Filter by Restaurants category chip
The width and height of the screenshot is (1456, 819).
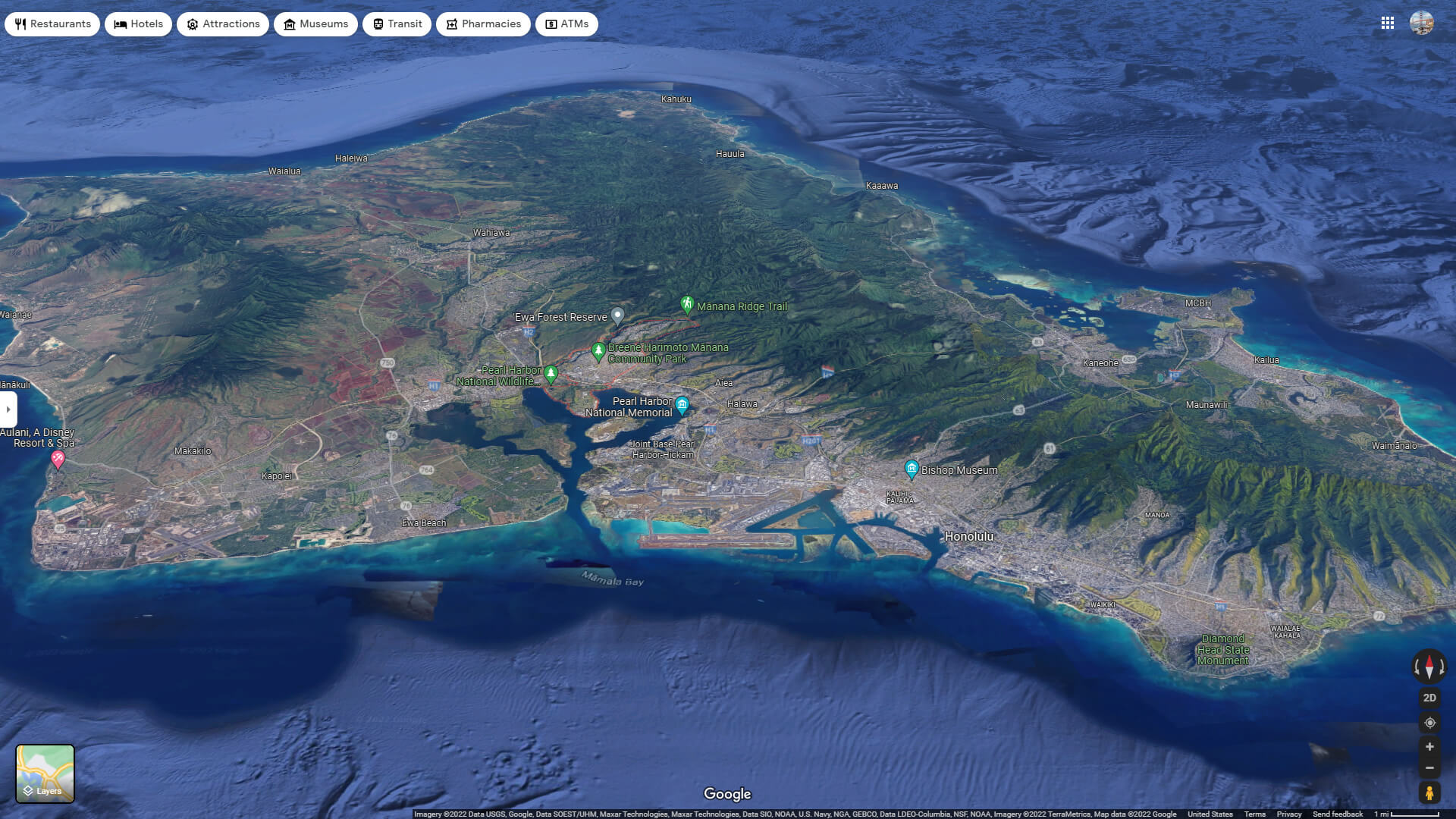52,24
